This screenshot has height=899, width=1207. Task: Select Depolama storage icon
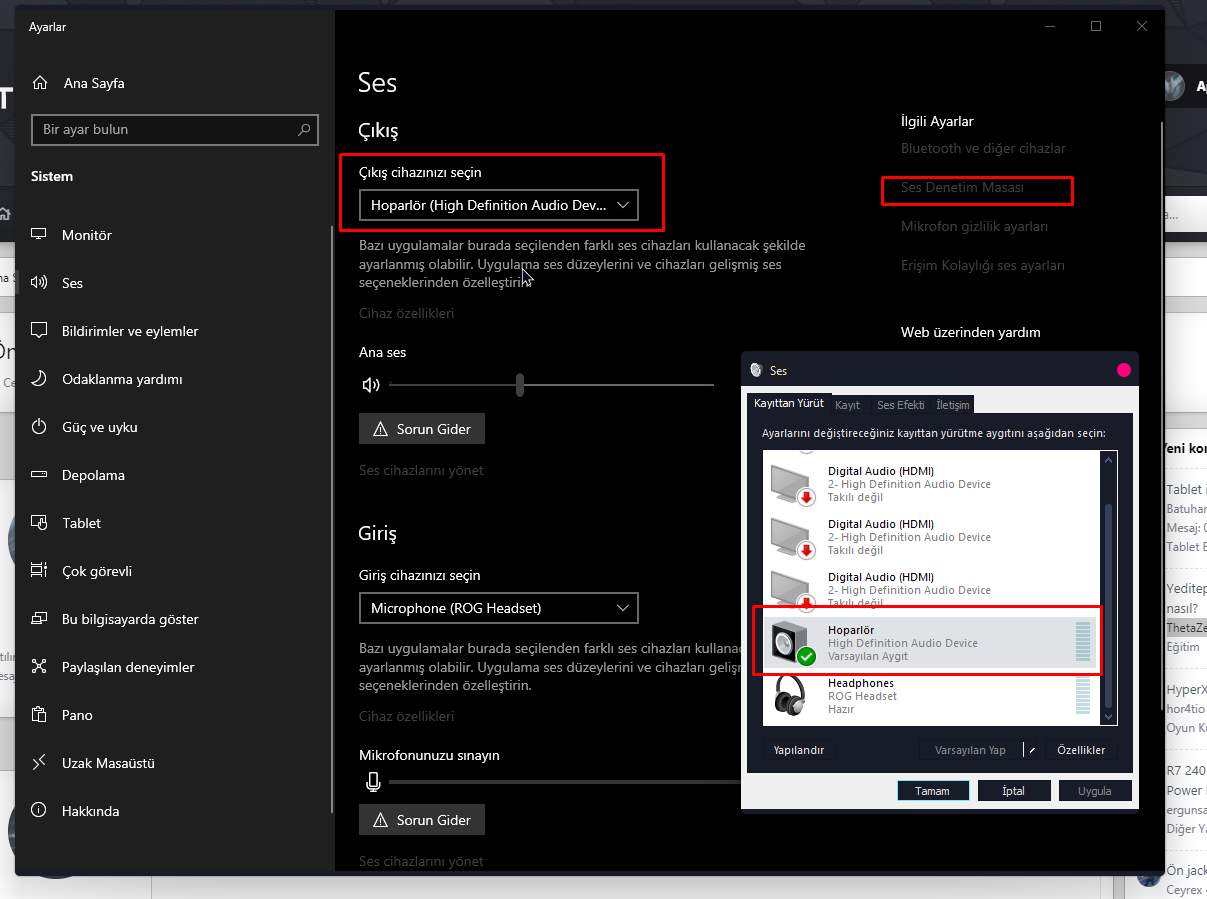(x=40, y=475)
